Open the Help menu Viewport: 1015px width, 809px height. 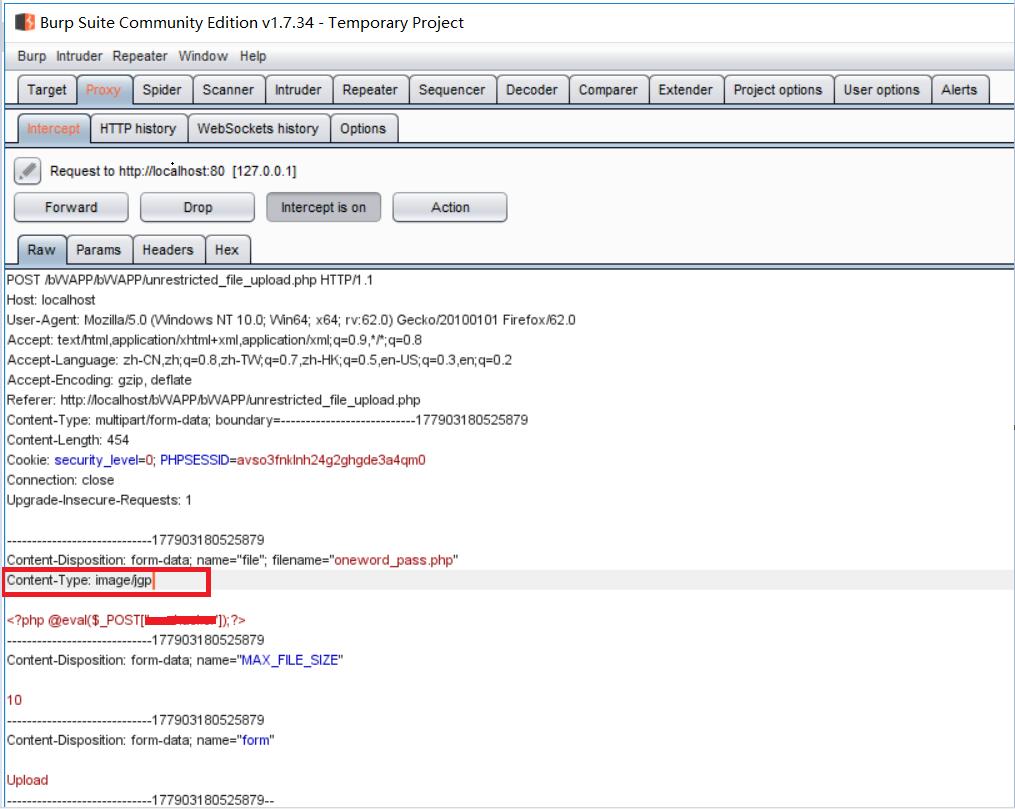pos(252,56)
